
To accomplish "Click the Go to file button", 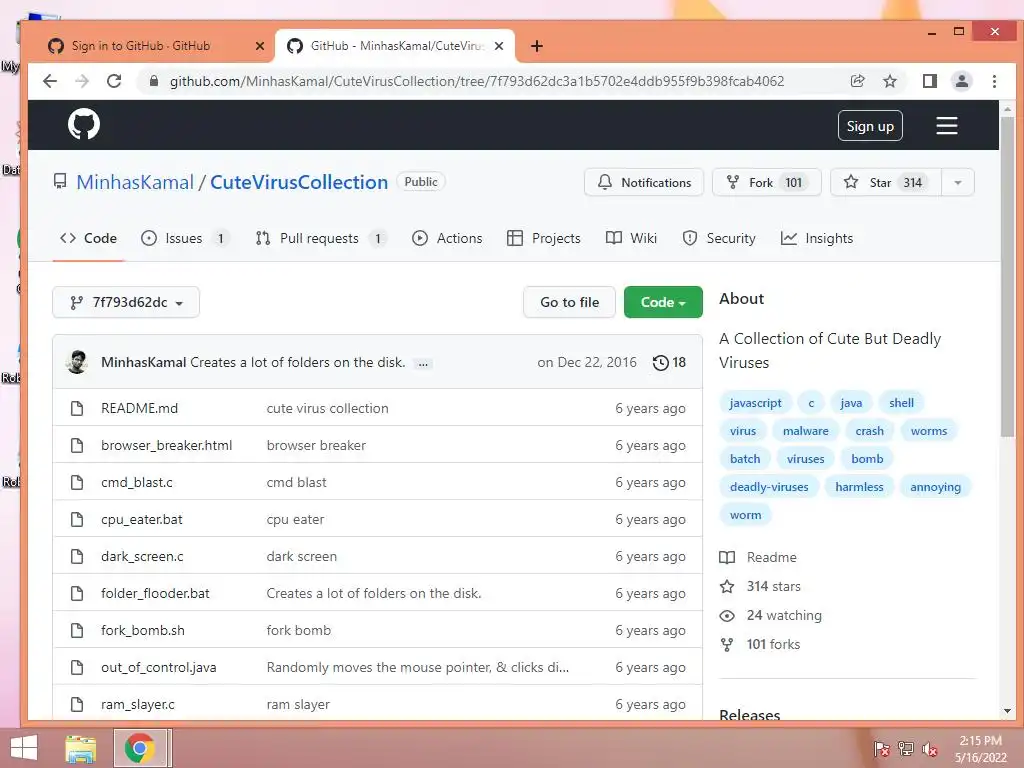I will (x=569, y=302).
